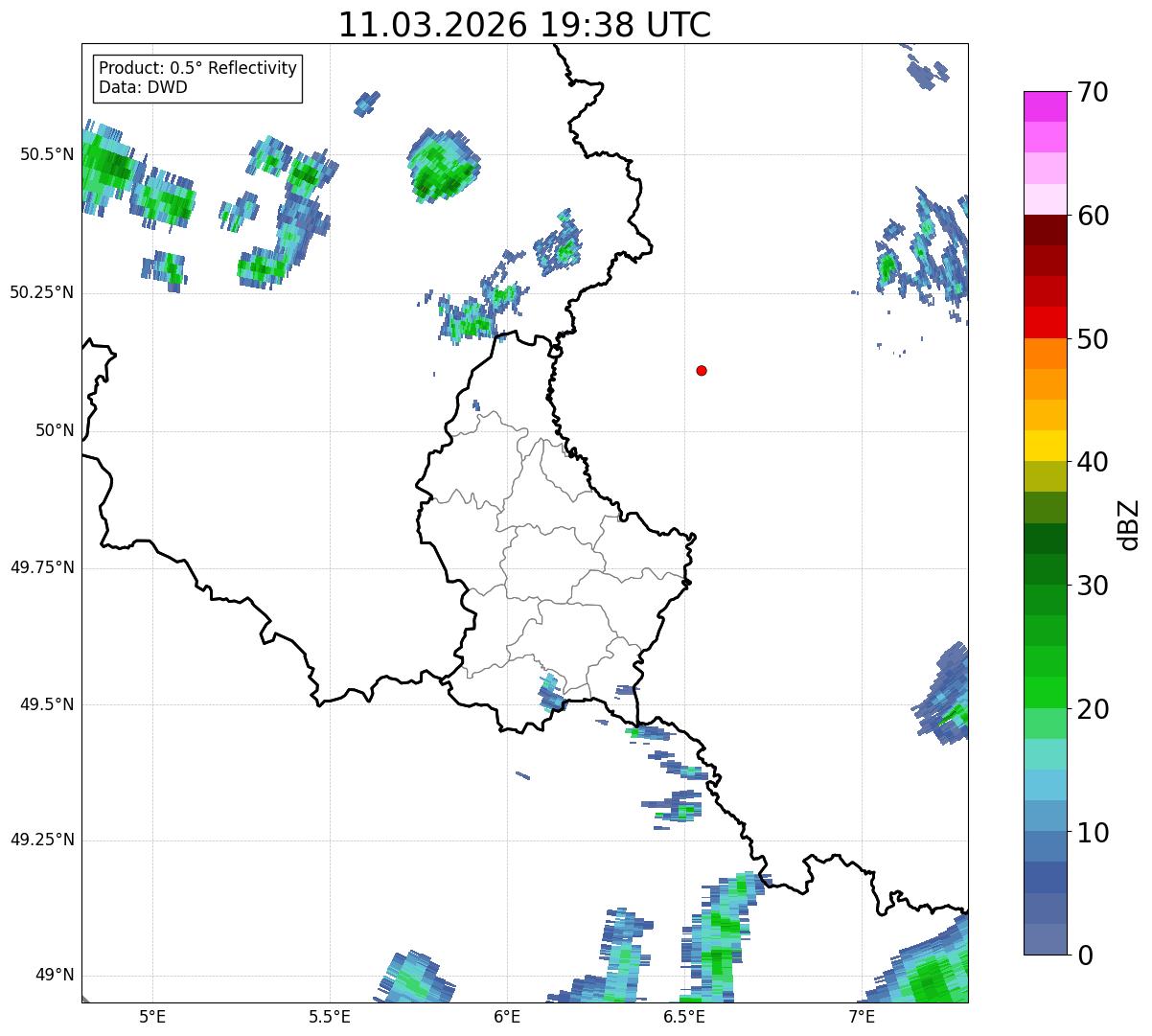This screenshot has width=1152, height=1036.
Task: Click the plot title 11.03.2026 19:38 UTC
Action: pyautogui.click(x=524, y=25)
